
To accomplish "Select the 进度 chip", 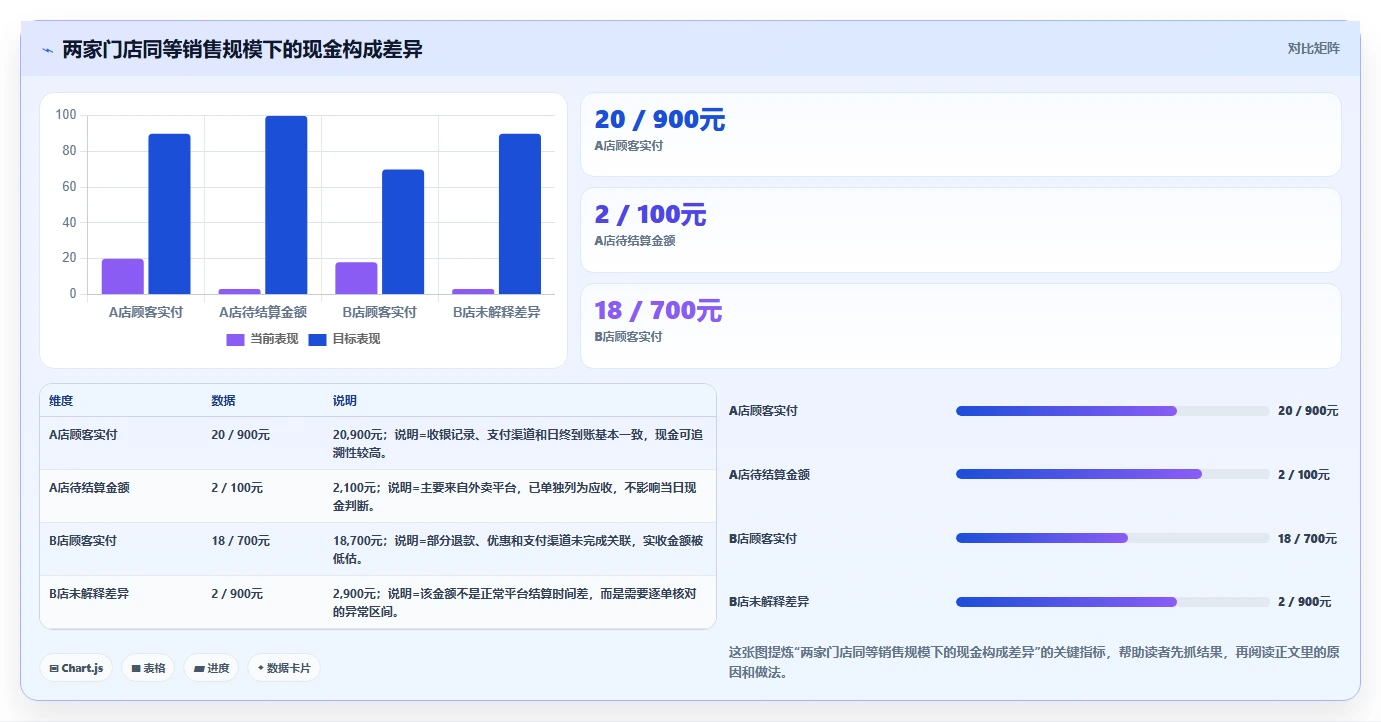I will [x=211, y=668].
